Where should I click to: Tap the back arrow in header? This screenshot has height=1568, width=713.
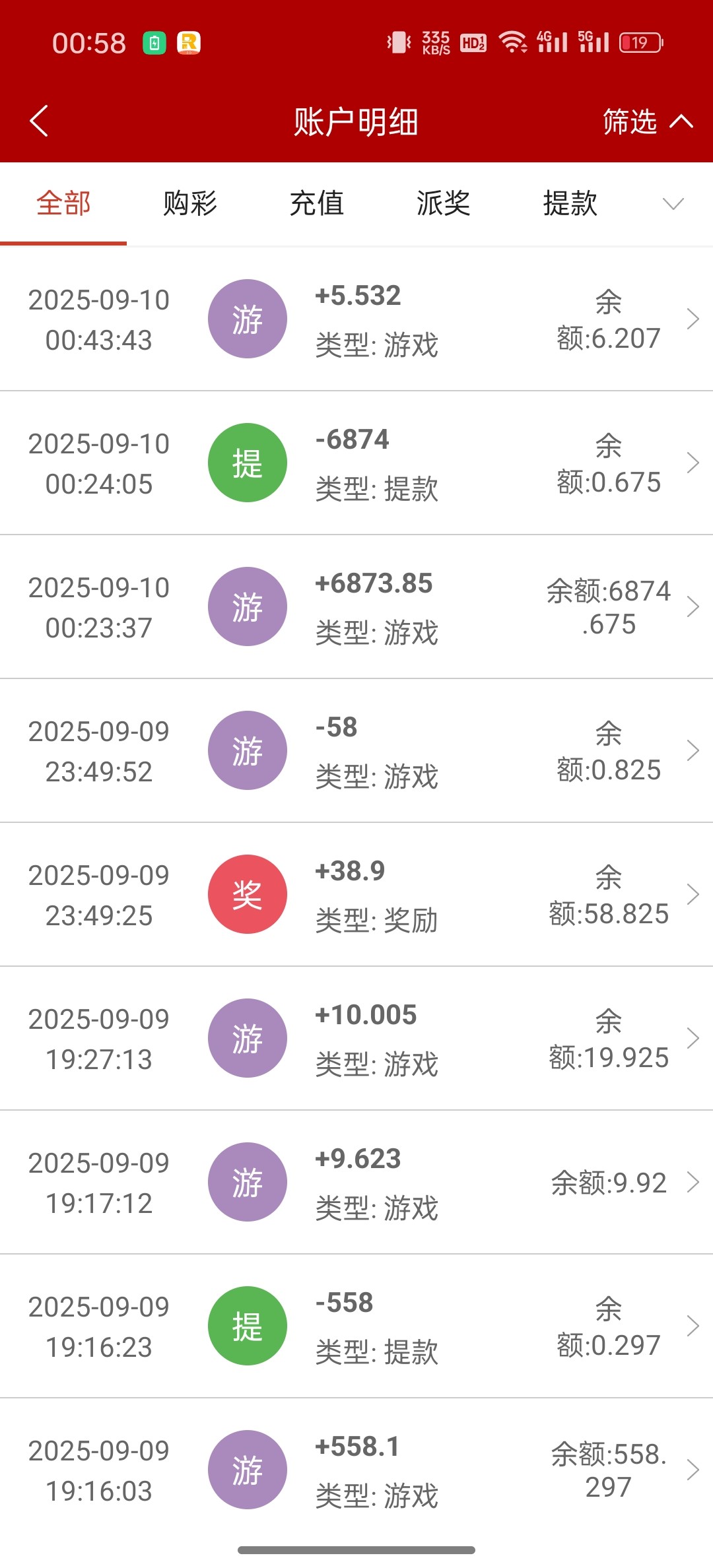pyautogui.click(x=40, y=121)
